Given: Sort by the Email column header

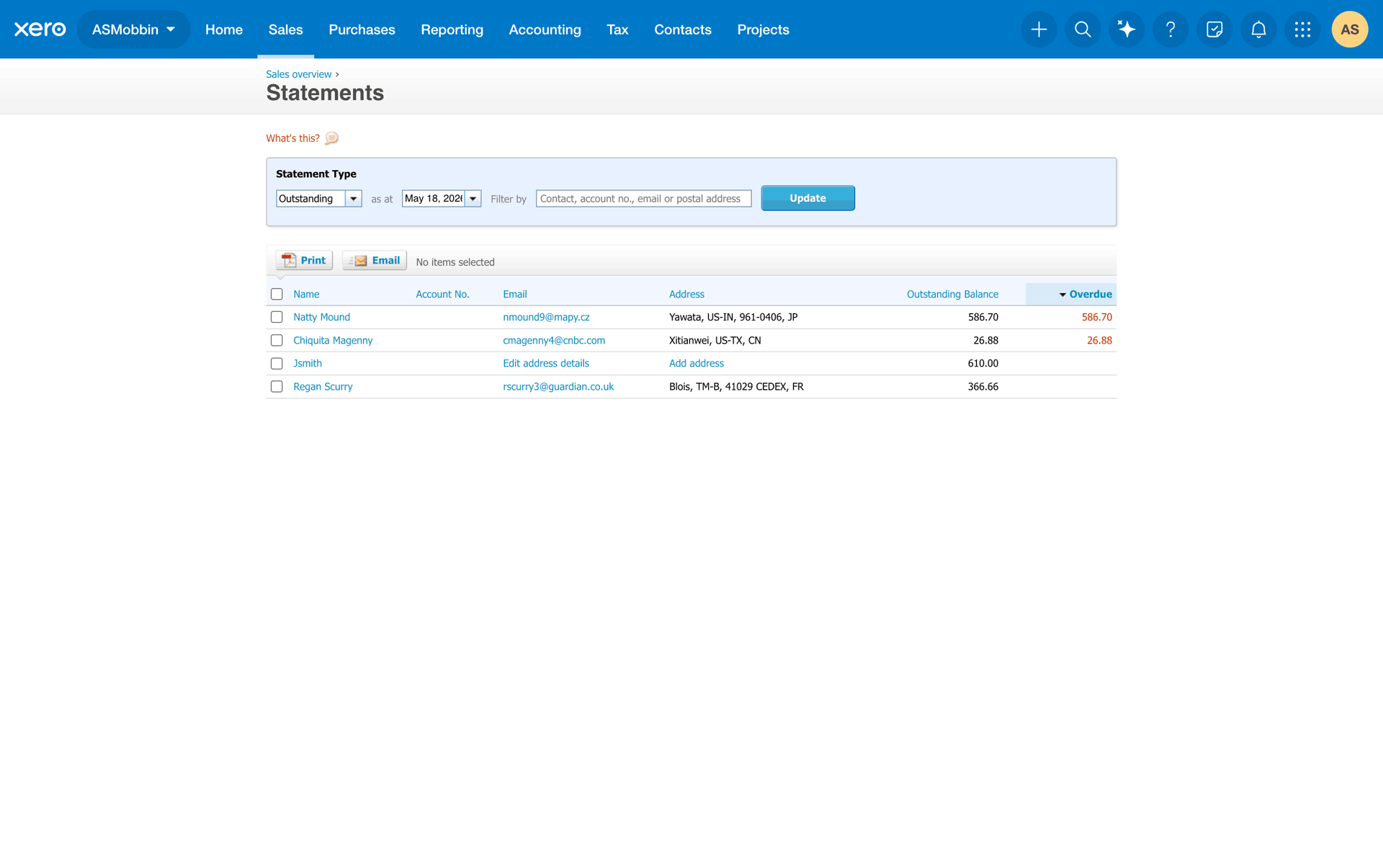Looking at the screenshot, I should tap(515, 294).
